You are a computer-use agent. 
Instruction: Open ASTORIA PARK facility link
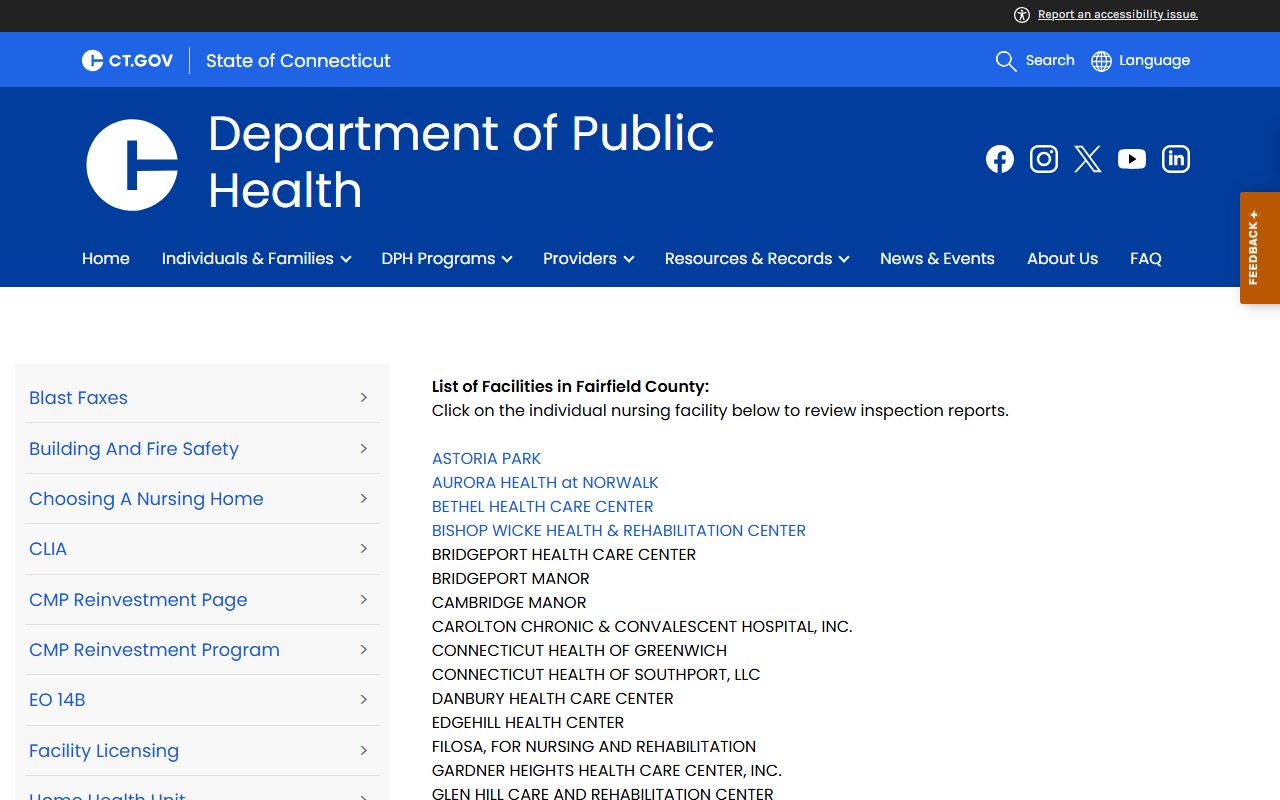[486, 459]
